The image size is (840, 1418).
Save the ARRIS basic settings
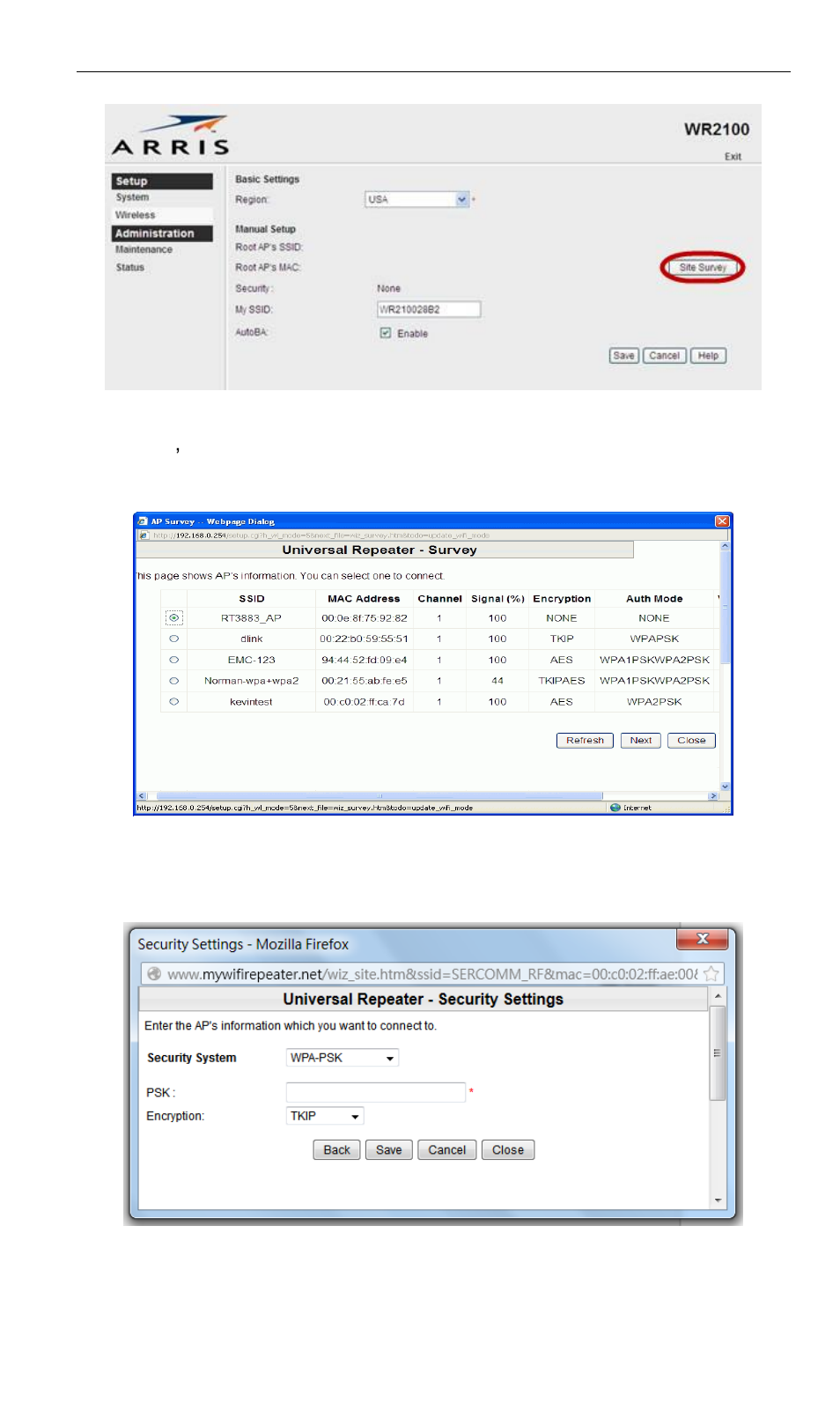(x=623, y=356)
